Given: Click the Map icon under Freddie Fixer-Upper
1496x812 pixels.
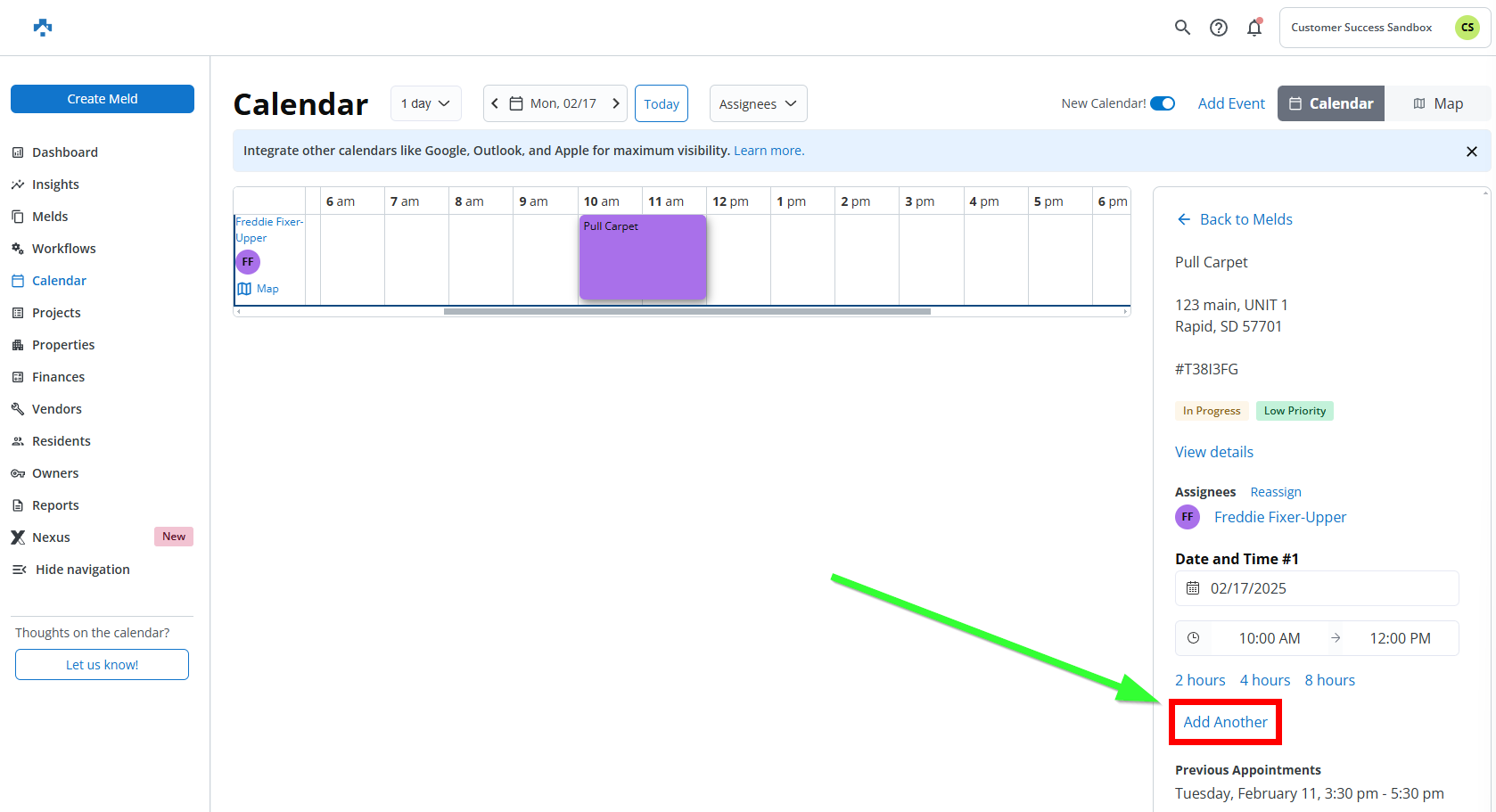Looking at the screenshot, I should (245, 289).
